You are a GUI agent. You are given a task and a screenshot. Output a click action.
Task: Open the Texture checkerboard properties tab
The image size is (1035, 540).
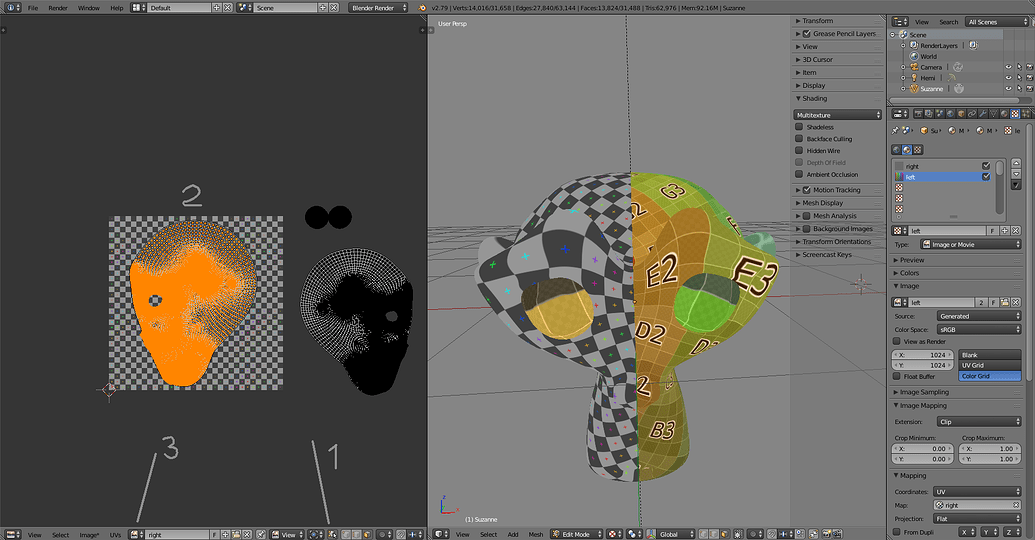(1015, 114)
